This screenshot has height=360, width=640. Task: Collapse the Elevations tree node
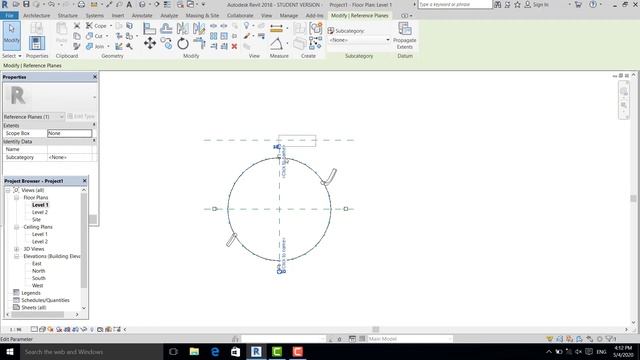click(17, 256)
